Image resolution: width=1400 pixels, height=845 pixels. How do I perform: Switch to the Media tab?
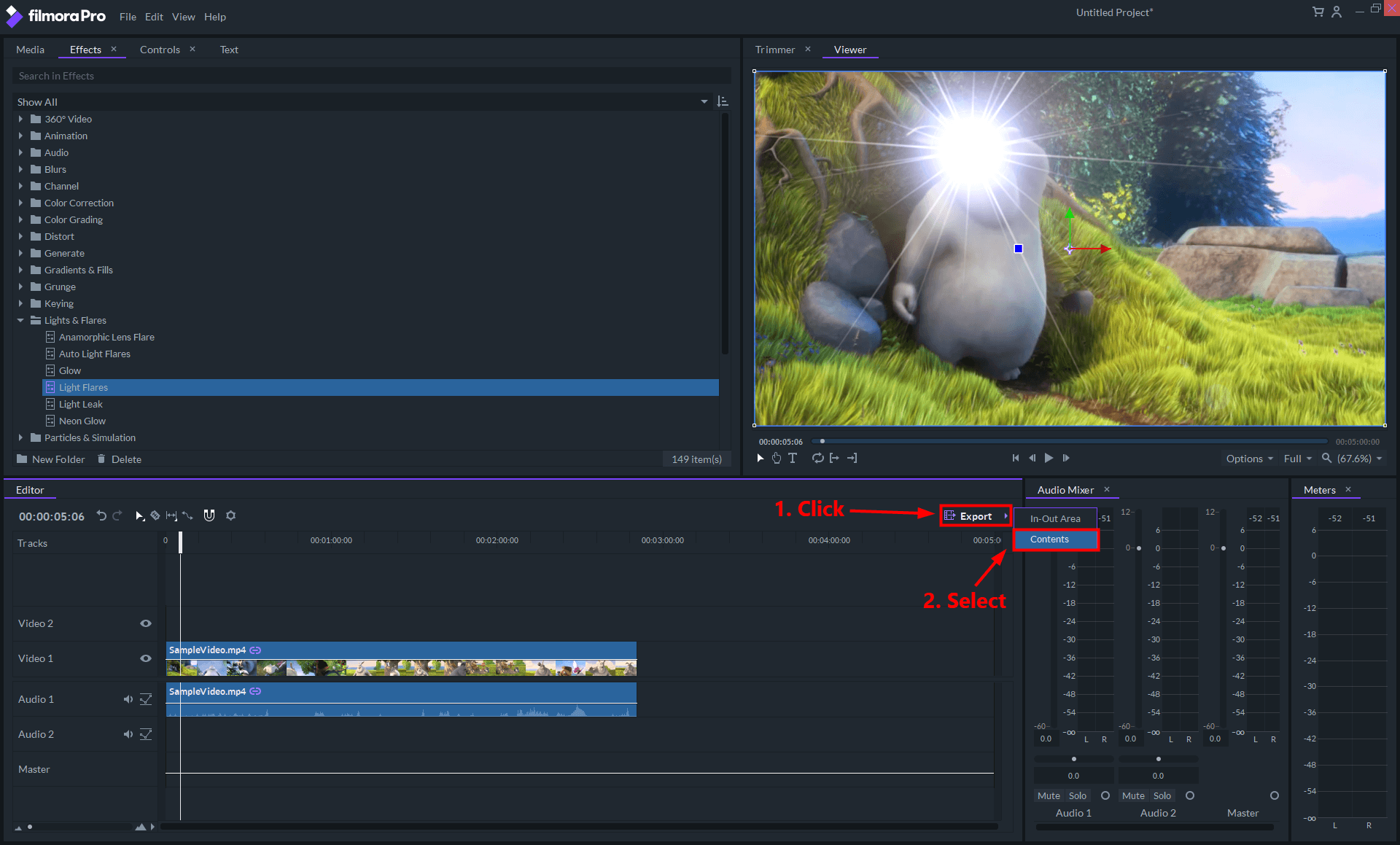pos(30,48)
